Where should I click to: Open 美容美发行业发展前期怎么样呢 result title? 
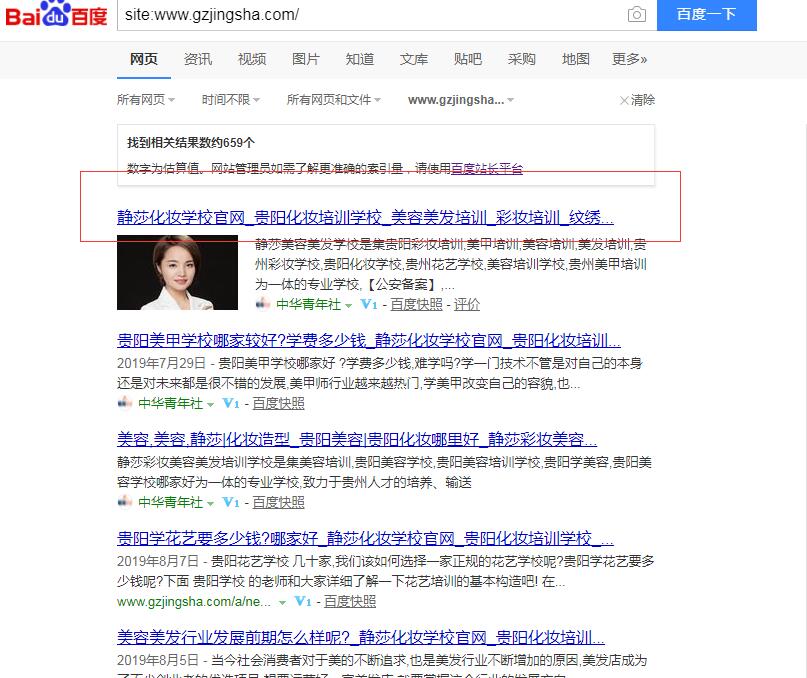pos(360,637)
